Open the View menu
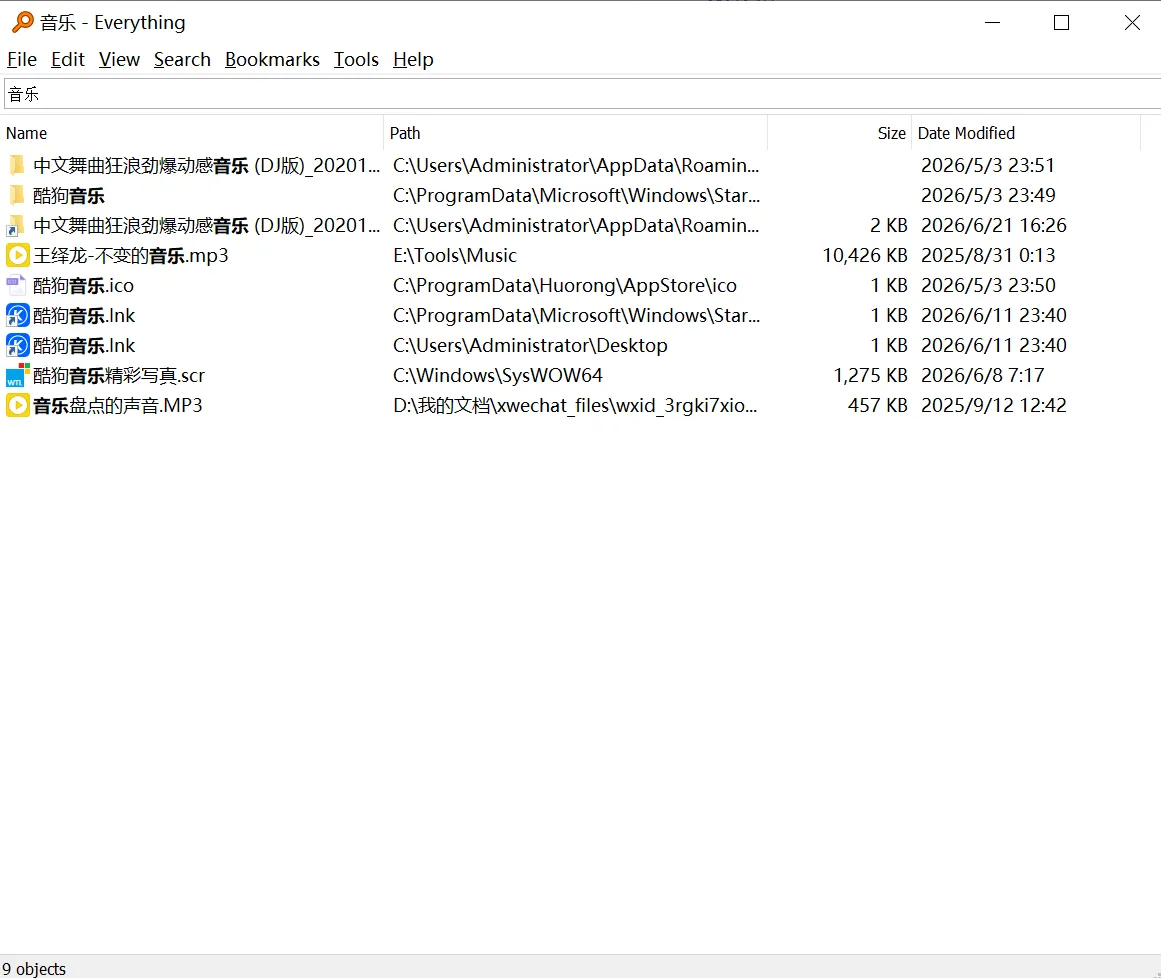This screenshot has height=978, width=1161. 119,59
